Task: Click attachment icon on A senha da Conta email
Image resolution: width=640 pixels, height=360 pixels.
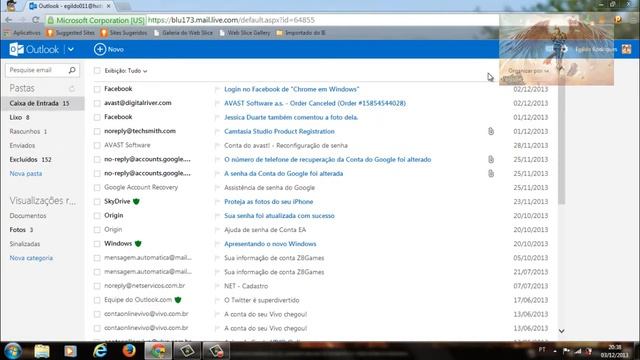Action: click(491, 173)
